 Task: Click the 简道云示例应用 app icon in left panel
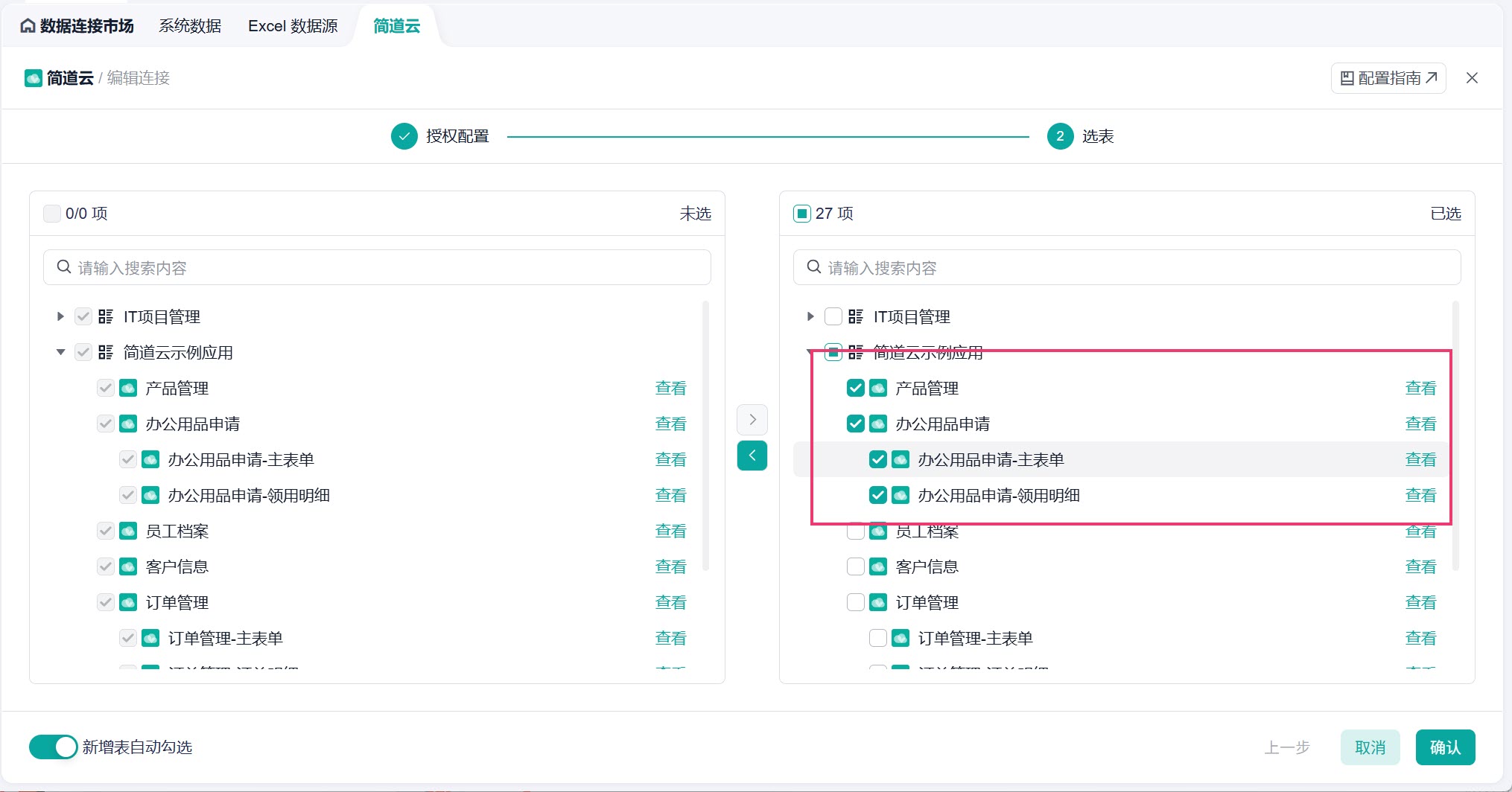pos(106,352)
